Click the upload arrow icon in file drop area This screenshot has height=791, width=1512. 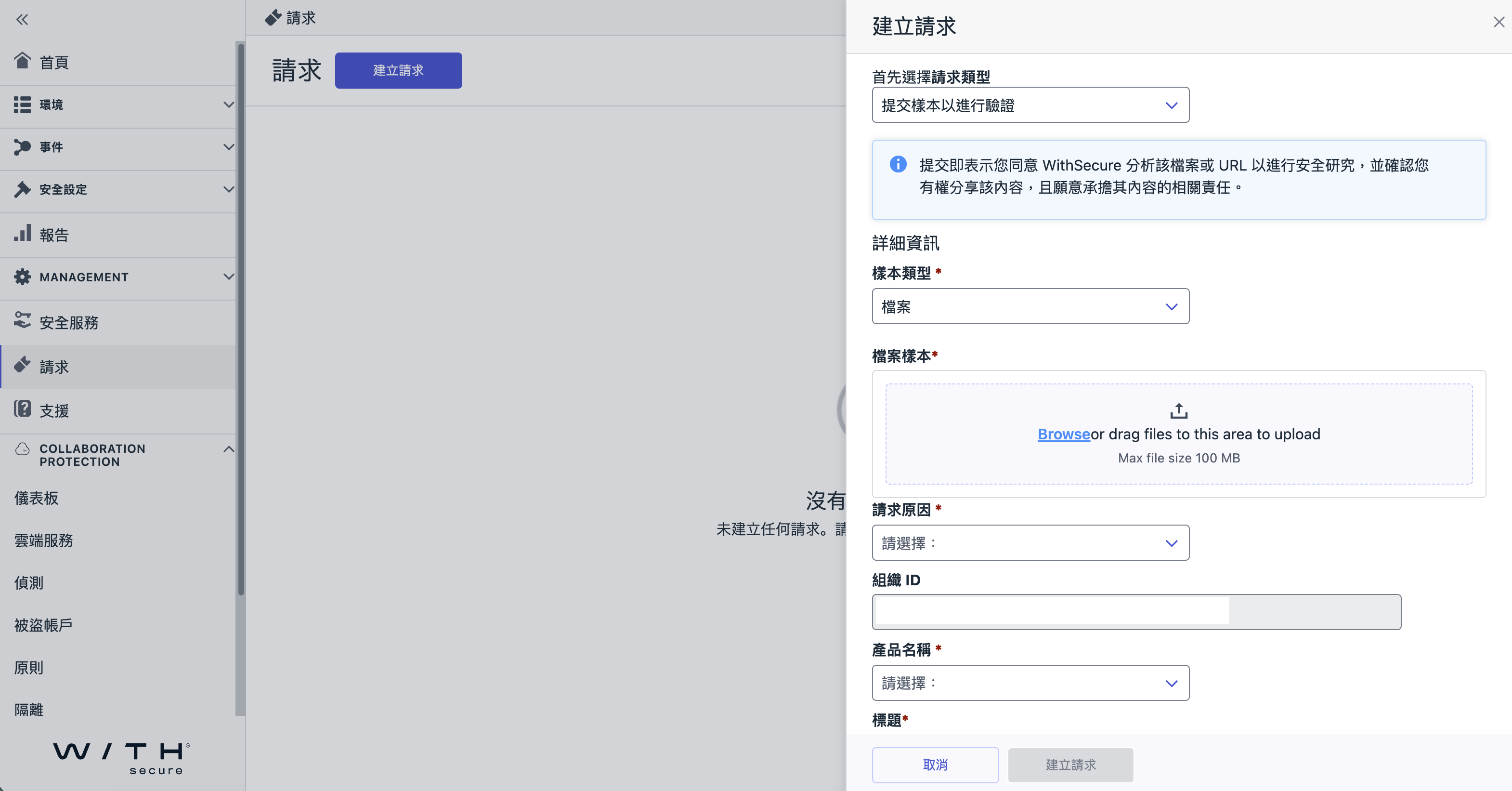click(x=1179, y=410)
